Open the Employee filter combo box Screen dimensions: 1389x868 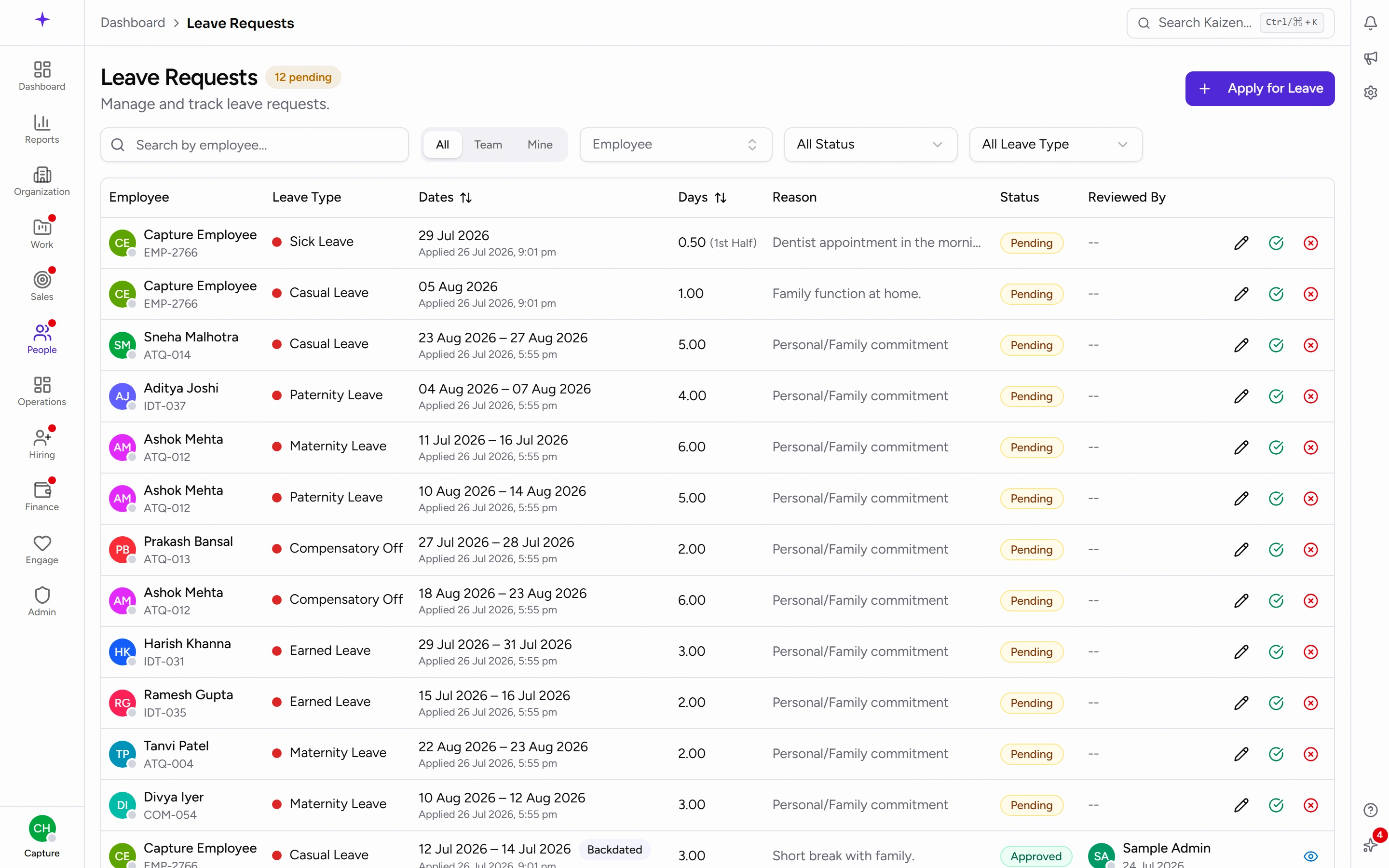676,145
